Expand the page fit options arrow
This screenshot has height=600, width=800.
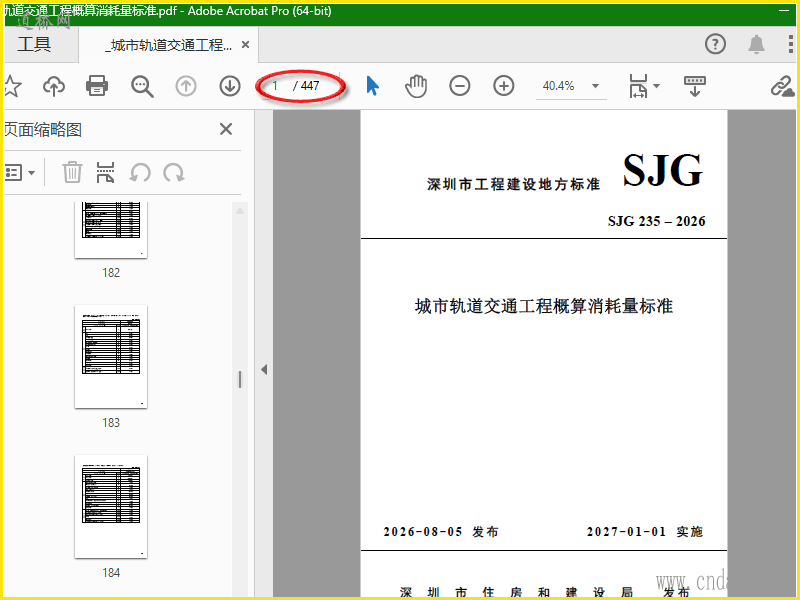click(657, 86)
